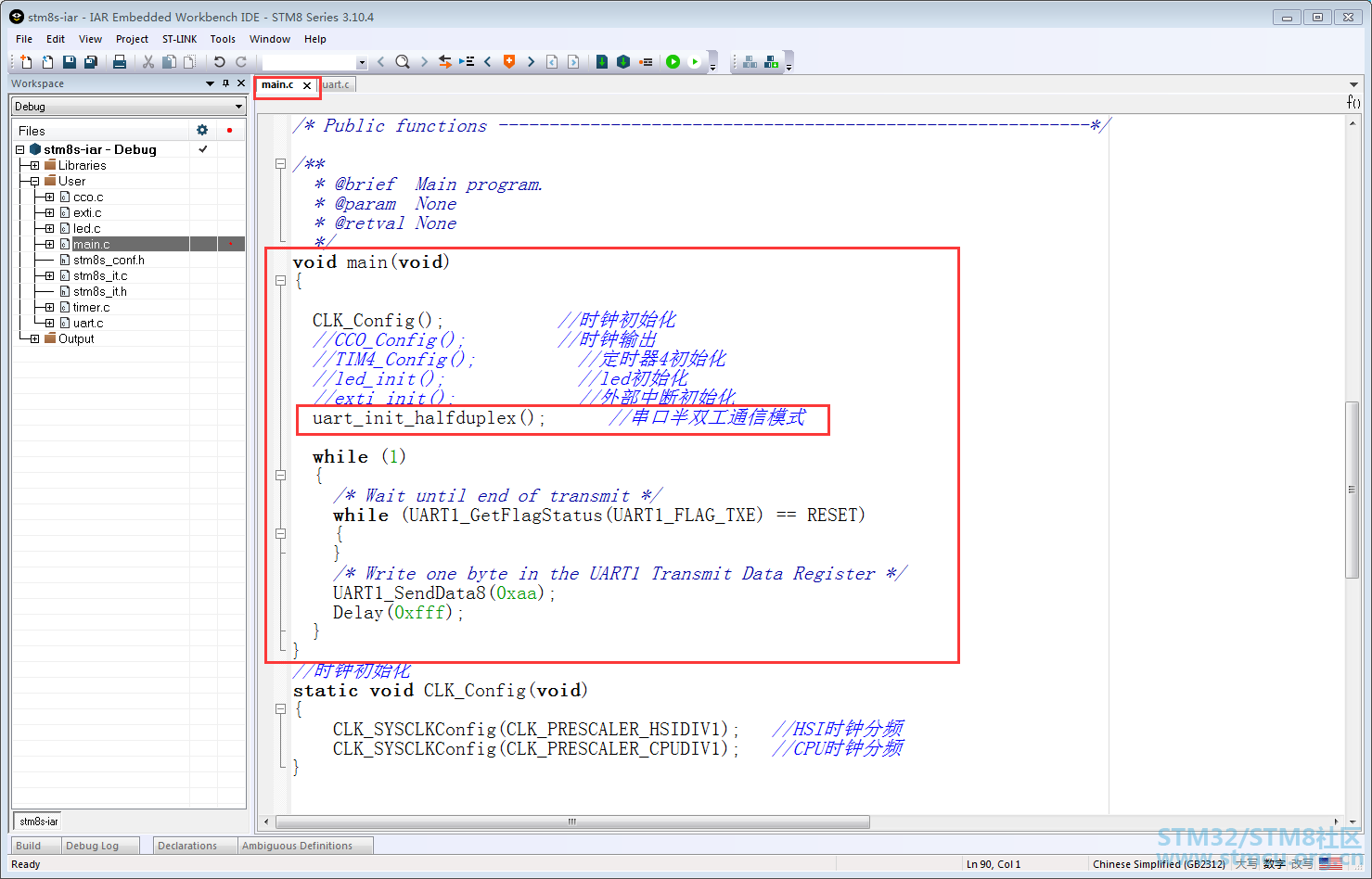Collapse the main function fold marker
The height and width of the screenshot is (879, 1372).
(280, 281)
